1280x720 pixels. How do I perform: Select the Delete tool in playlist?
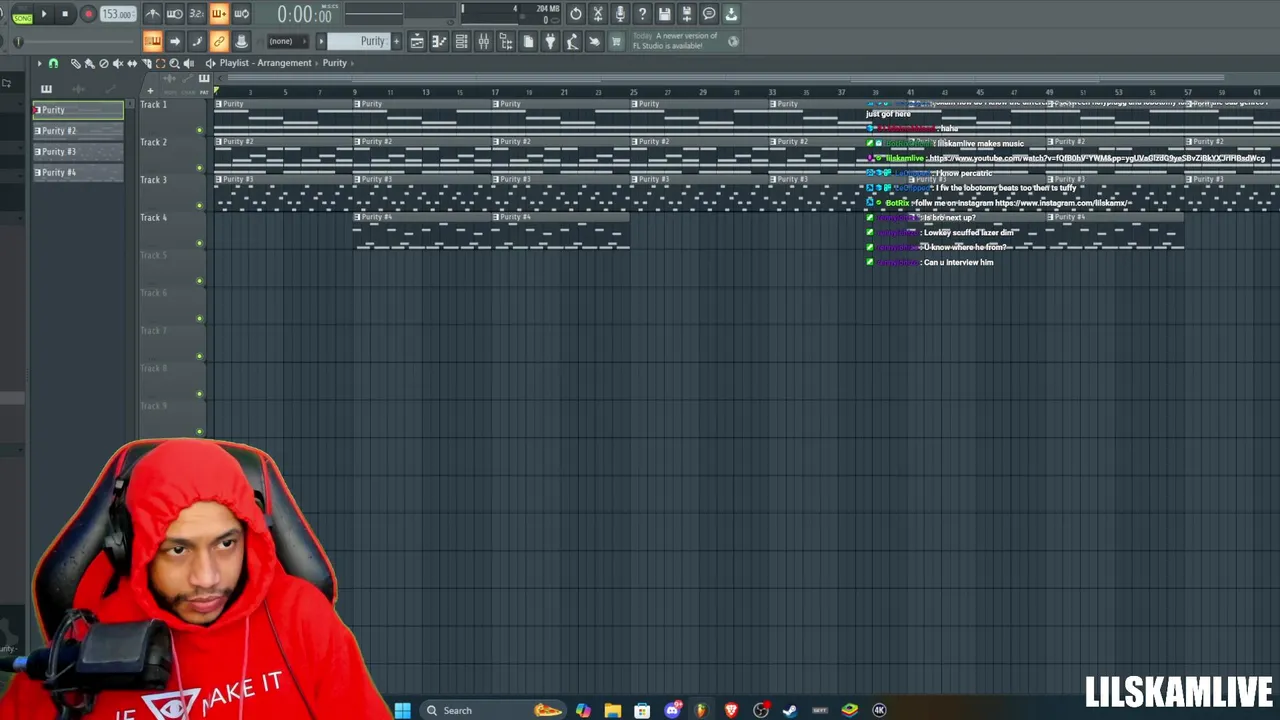[104, 63]
